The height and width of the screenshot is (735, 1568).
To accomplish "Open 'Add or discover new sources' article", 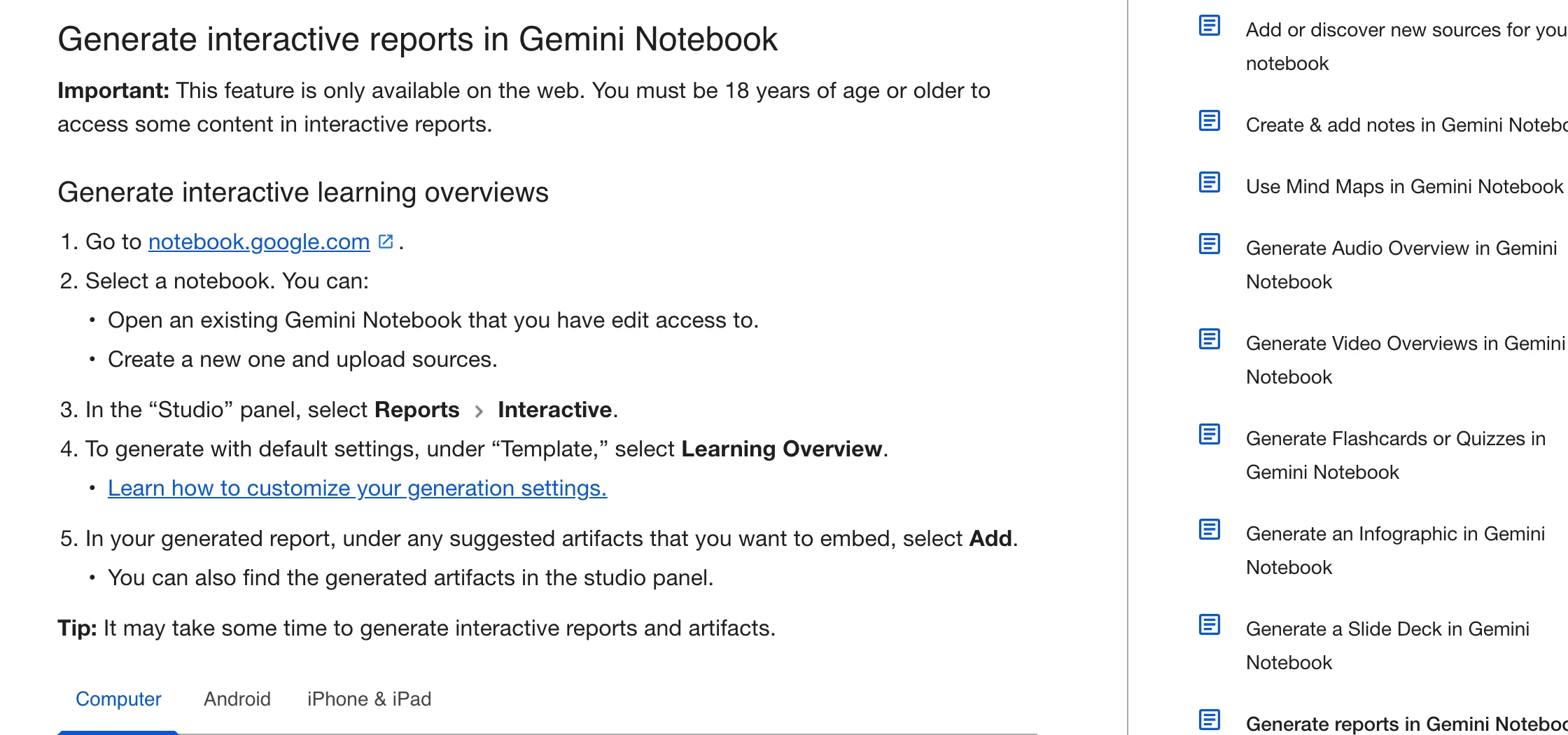I will [x=1406, y=46].
